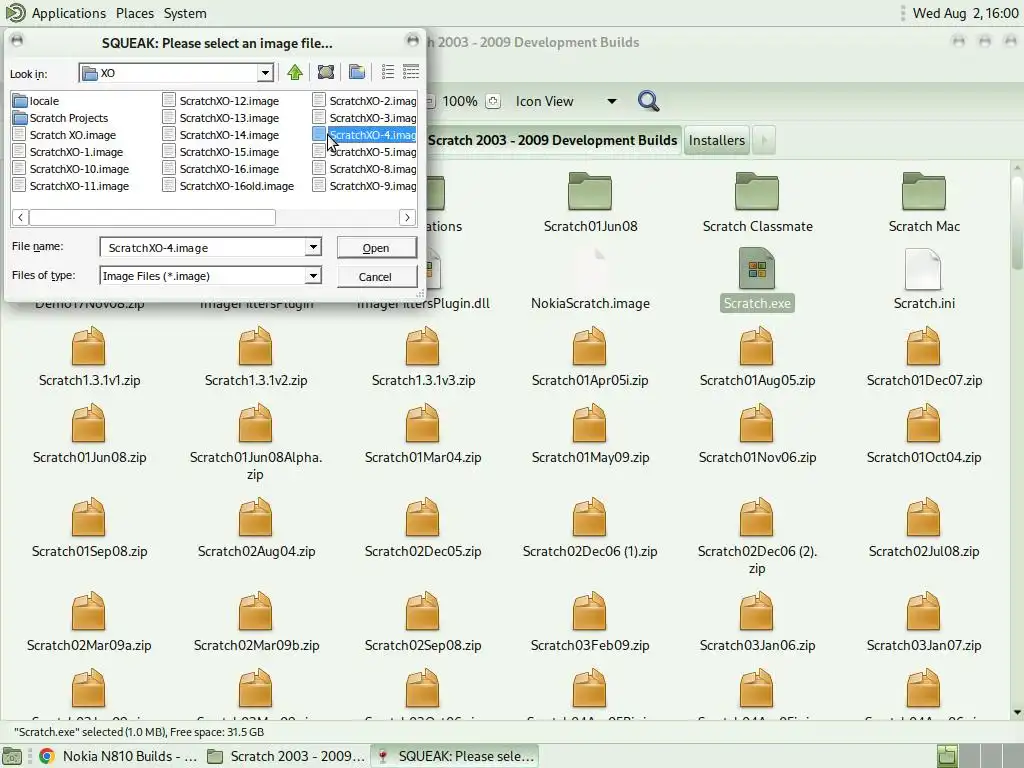1024x768 pixels.
Task: Expand the File name combo box arrow
Action: (313, 247)
